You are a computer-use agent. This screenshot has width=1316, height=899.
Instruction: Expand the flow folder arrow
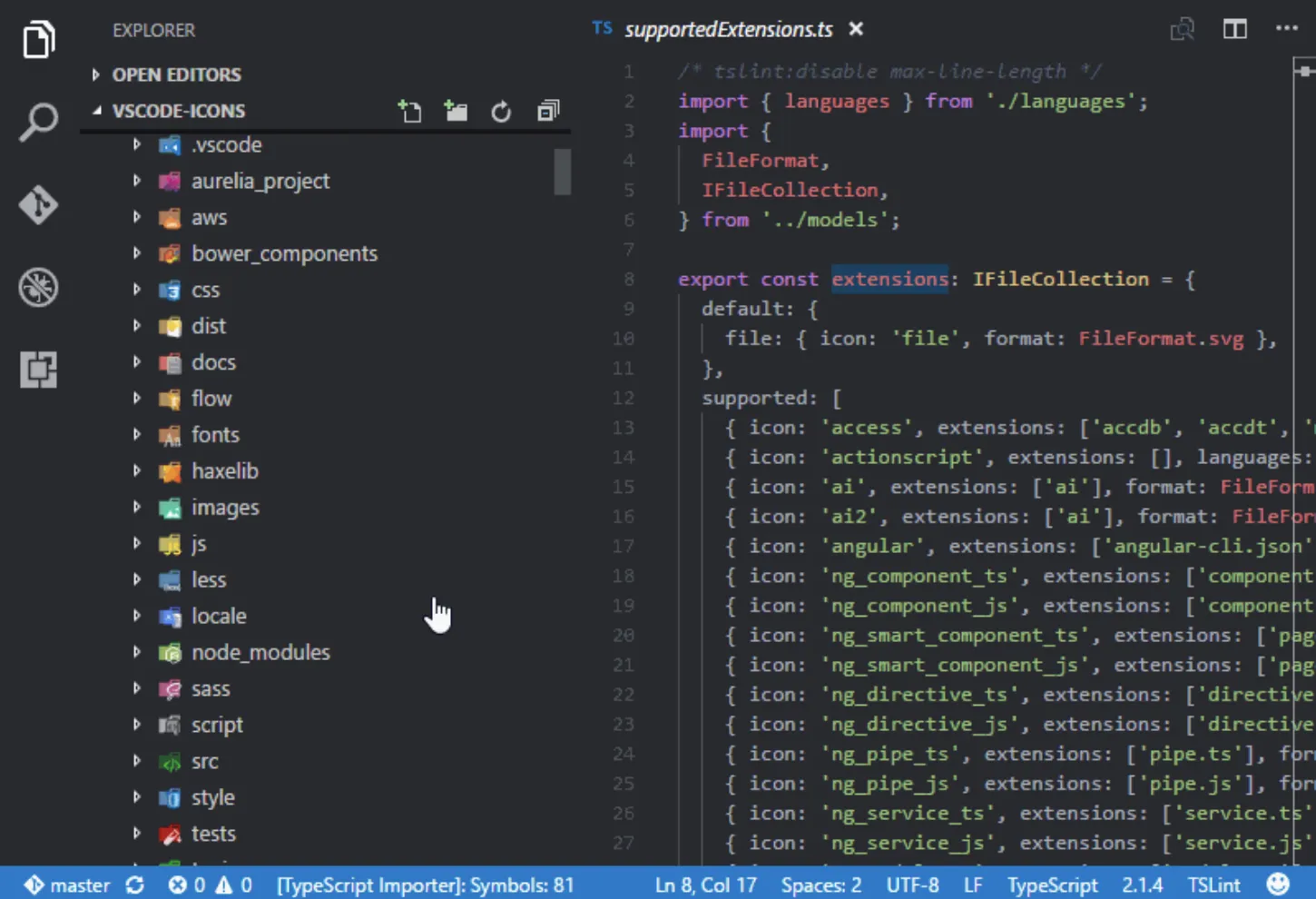[x=137, y=398]
